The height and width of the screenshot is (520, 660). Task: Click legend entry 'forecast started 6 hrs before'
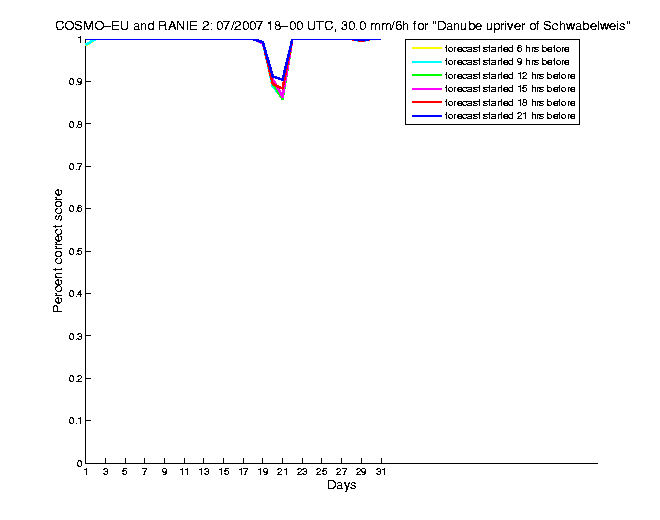click(507, 49)
